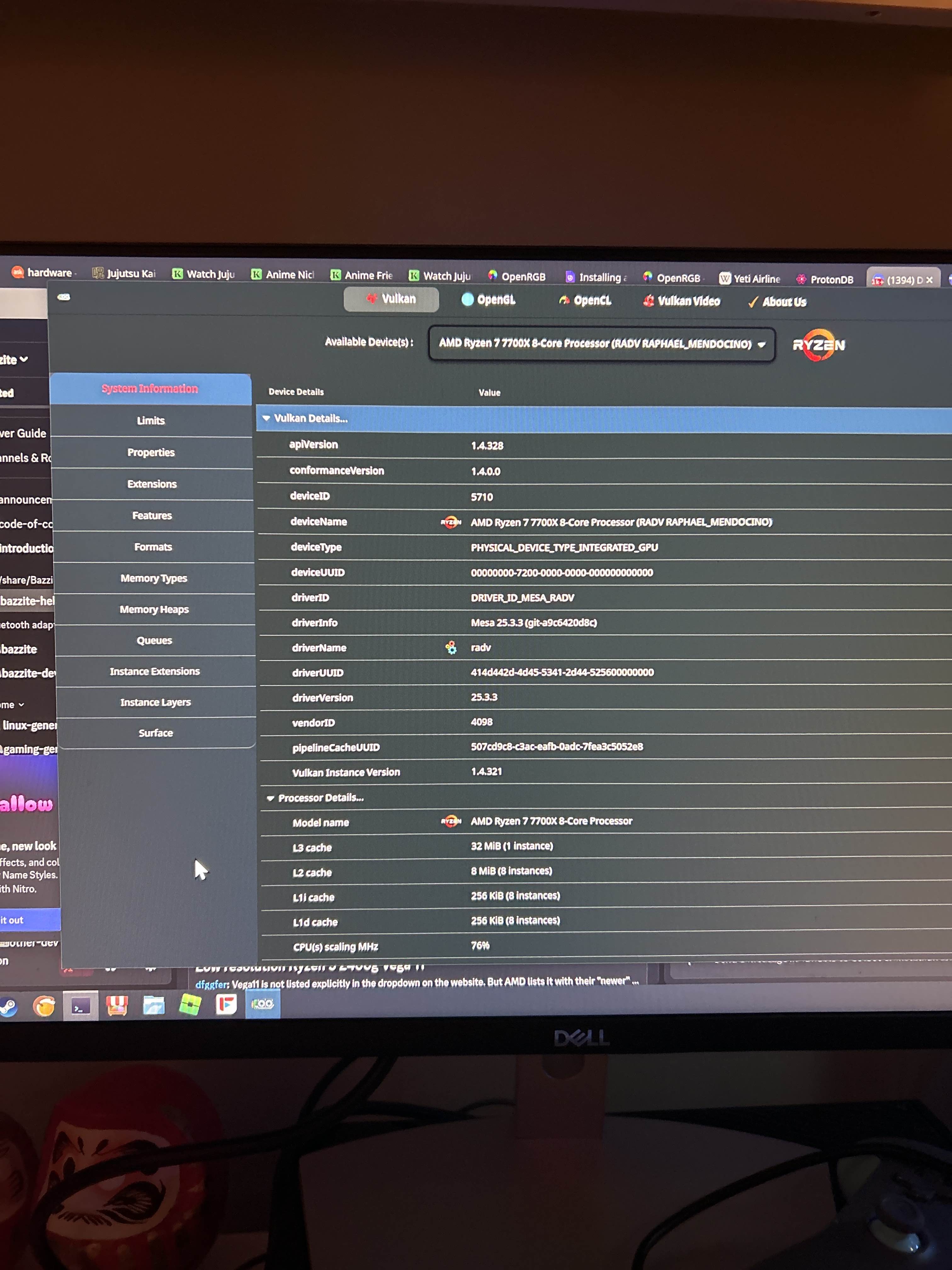The width and height of the screenshot is (952, 1270).
Task: Switch to the ProtonDB browser tab
Action: coord(825,280)
